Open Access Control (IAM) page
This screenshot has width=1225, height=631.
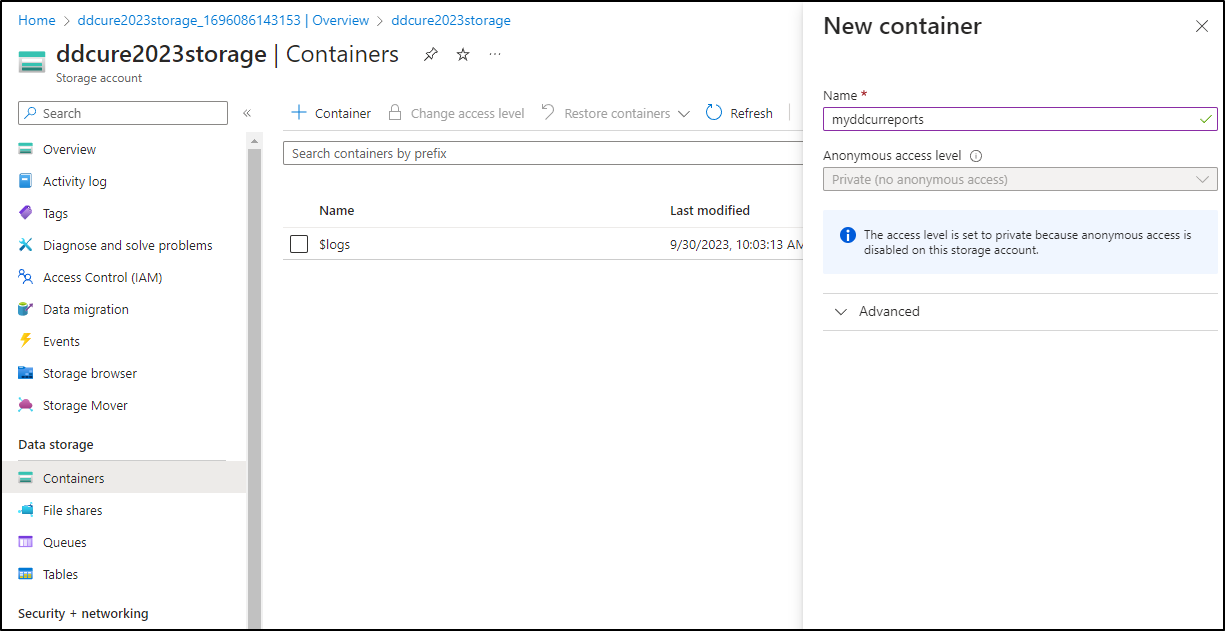103,277
